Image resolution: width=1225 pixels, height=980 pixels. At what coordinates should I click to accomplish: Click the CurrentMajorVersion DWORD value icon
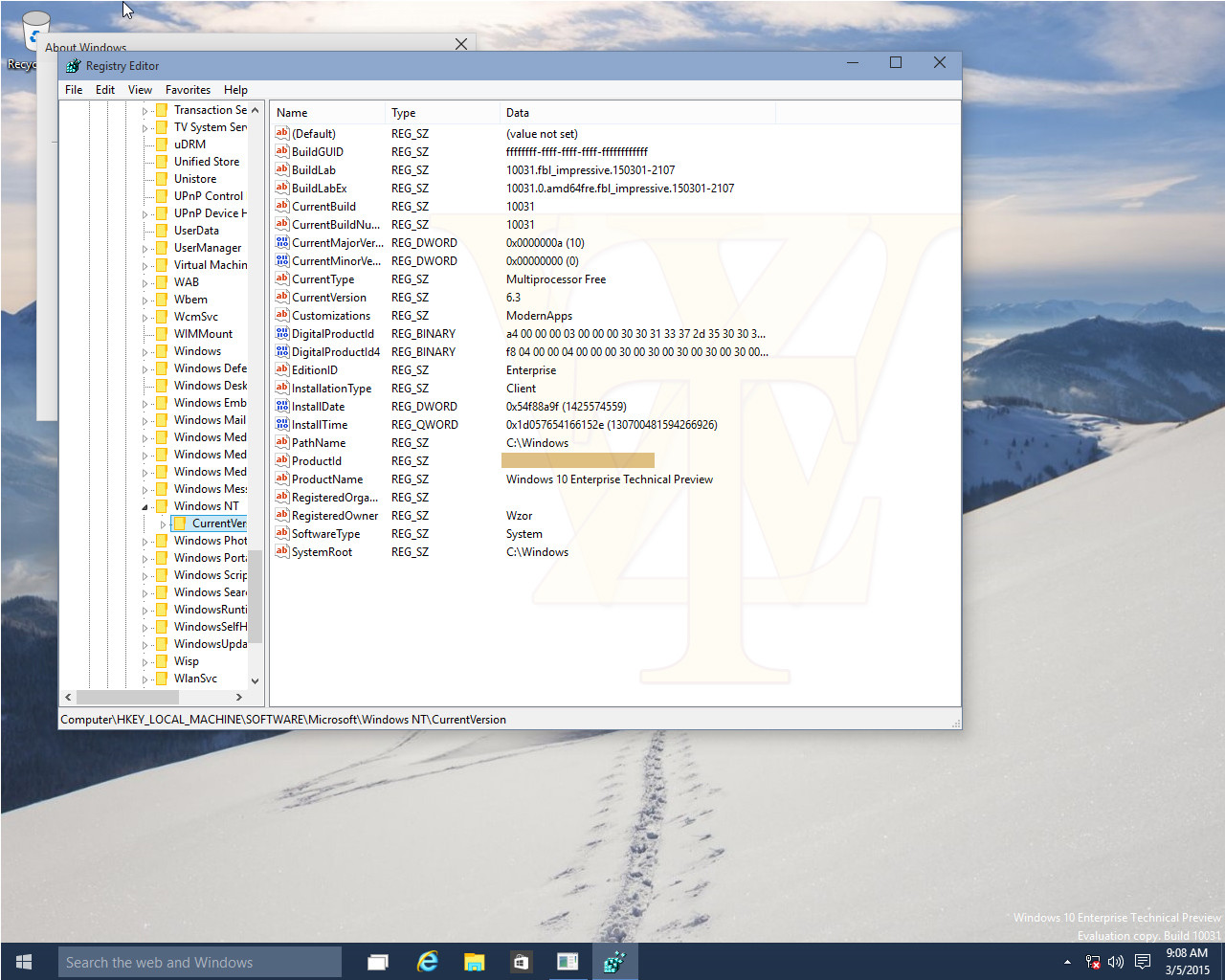[282, 242]
